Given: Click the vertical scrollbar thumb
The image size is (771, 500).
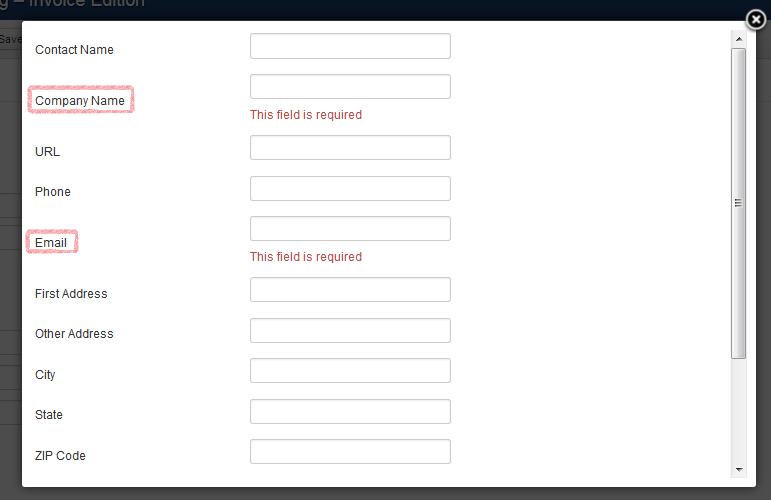Looking at the screenshot, I should [x=739, y=203].
